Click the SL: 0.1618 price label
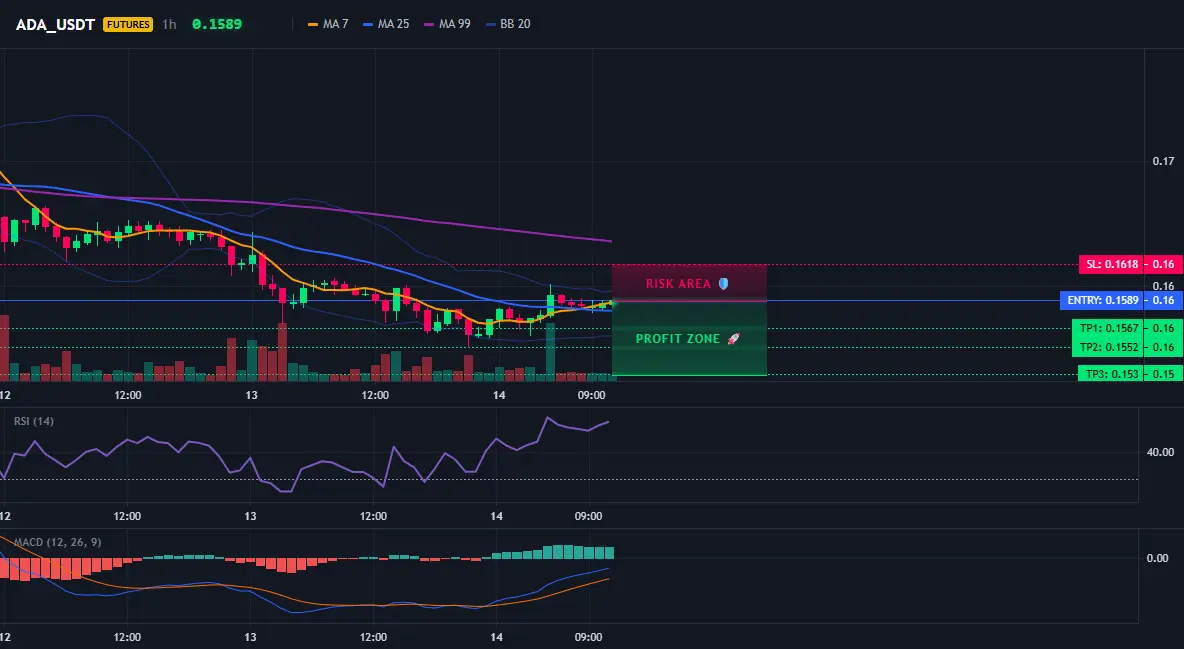The image size is (1184, 649). pos(1111,264)
